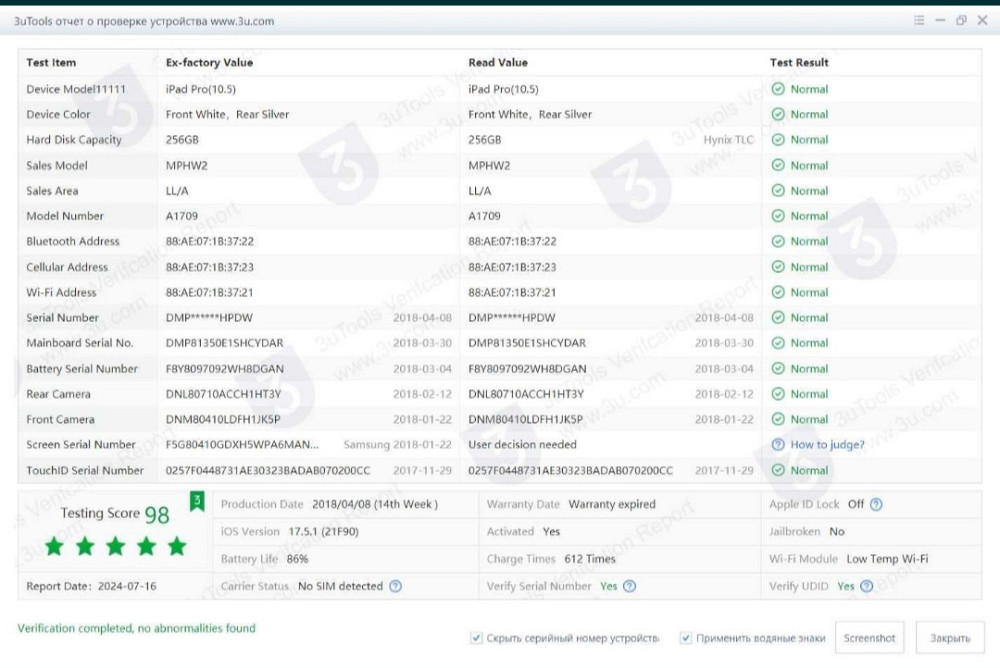1000x668 pixels.
Task: Click the Normal icon for Battery Serial Number
Action: click(780, 368)
